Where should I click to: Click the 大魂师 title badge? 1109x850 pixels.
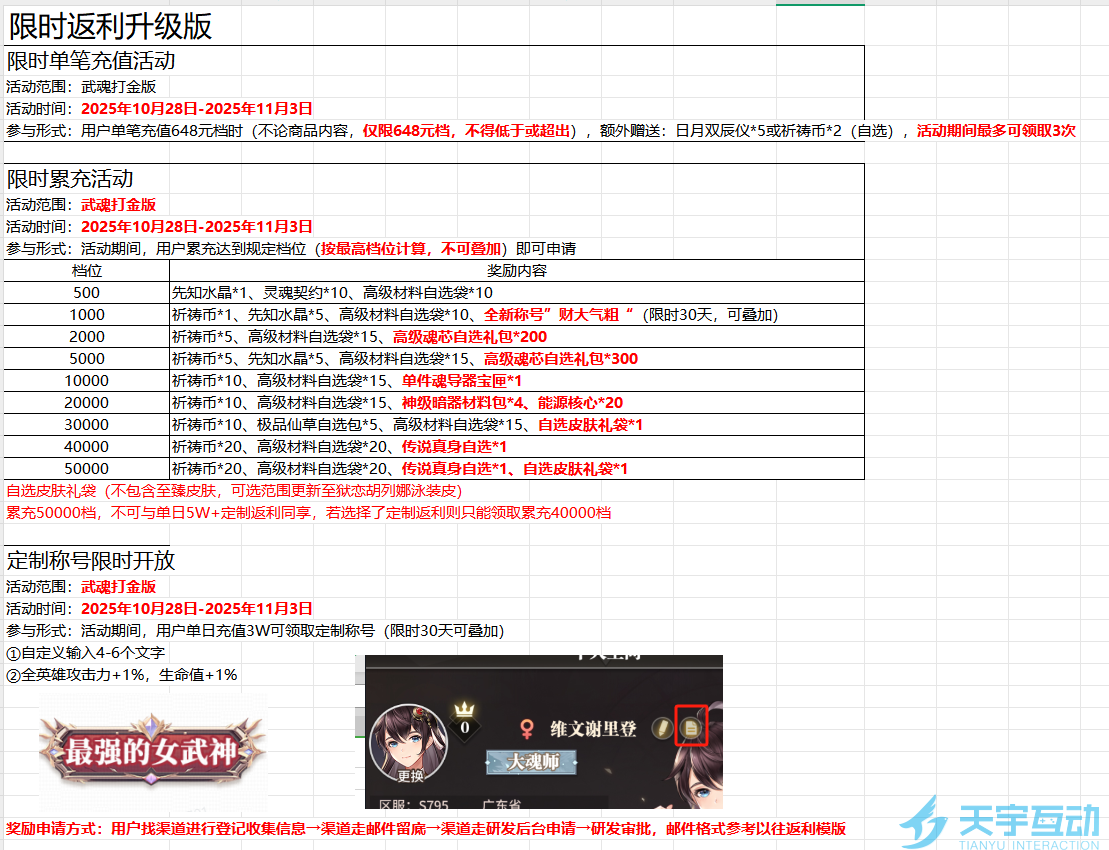[x=532, y=762]
